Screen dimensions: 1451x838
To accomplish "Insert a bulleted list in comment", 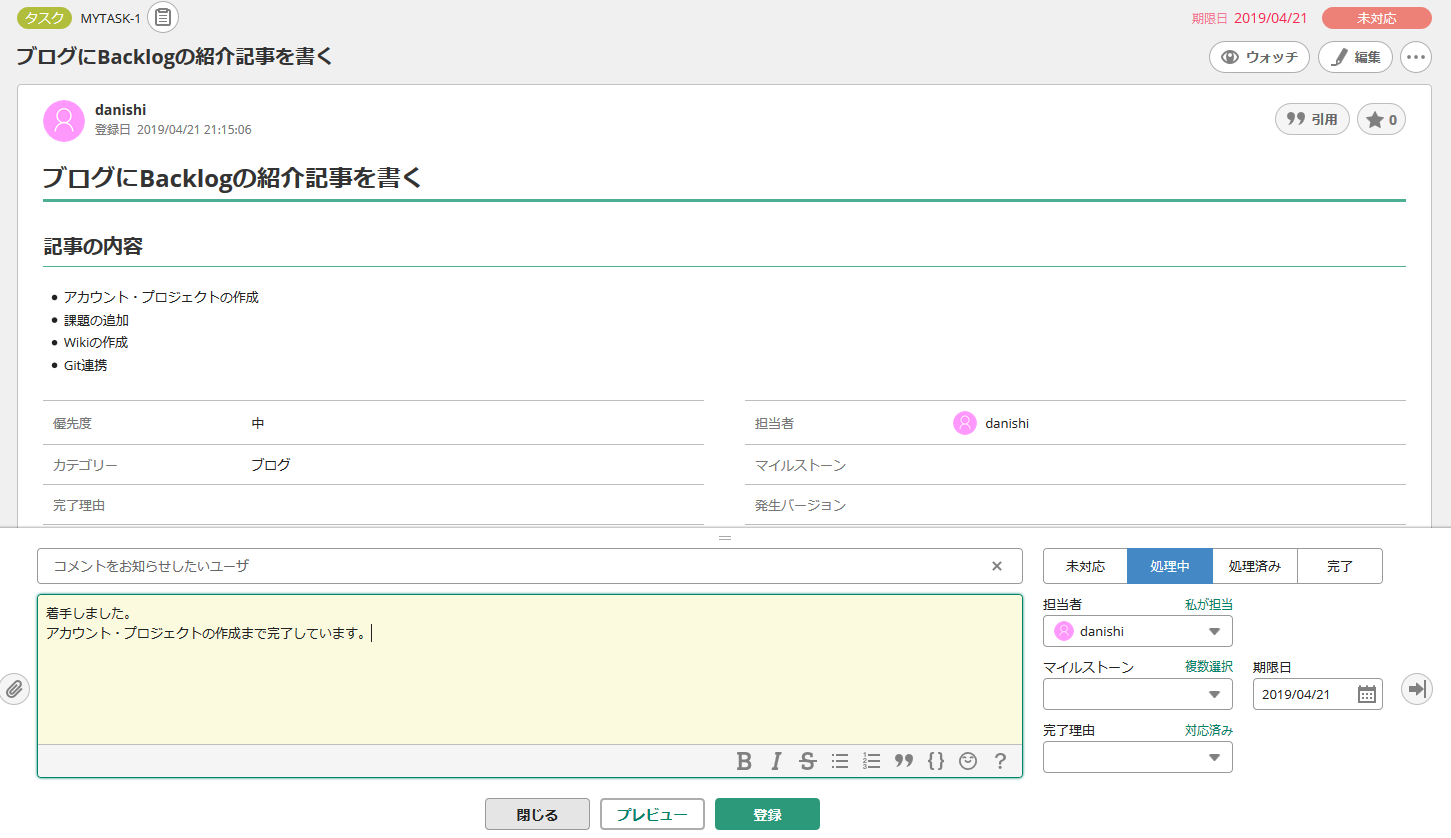I will pos(840,761).
